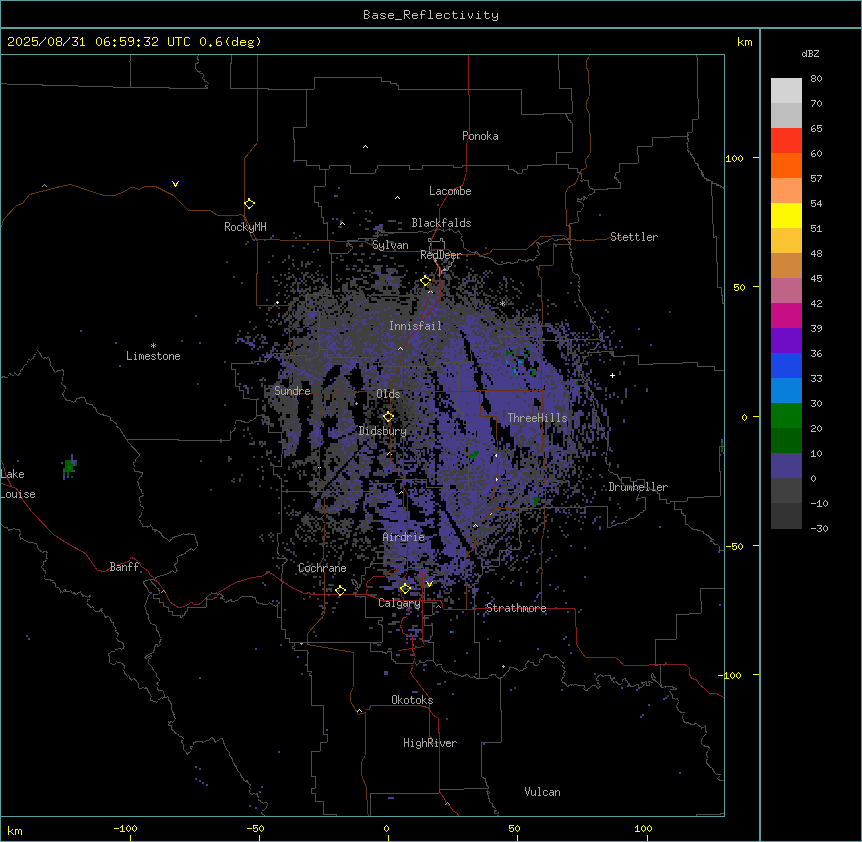Click the yellow diamond marker above Calgary label
The height and width of the screenshot is (842, 862).
click(405, 589)
